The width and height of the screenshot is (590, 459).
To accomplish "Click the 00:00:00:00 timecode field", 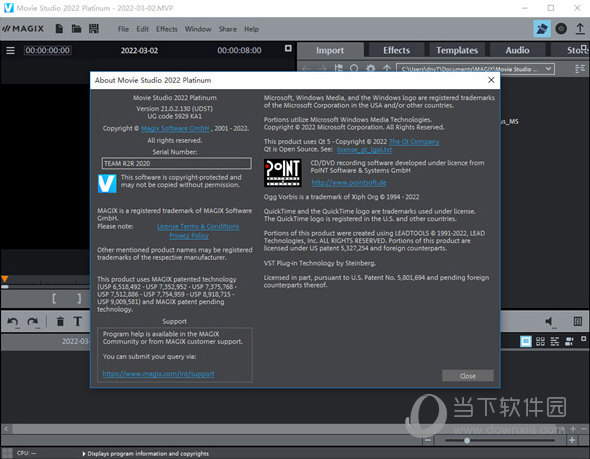I will [47, 50].
